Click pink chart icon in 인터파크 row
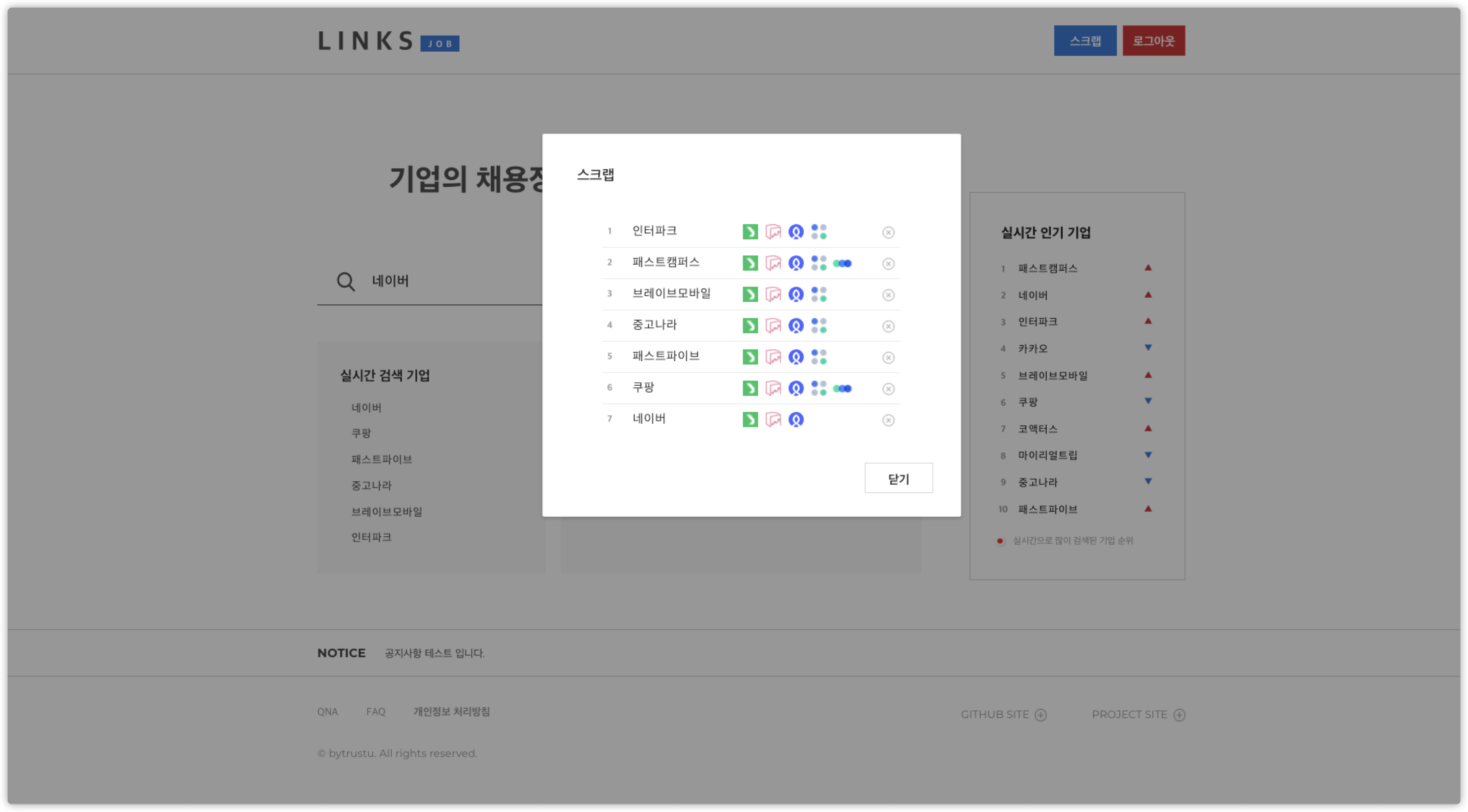Image resolution: width=1468 pixels, height=812 pixels. pos(773,232)
